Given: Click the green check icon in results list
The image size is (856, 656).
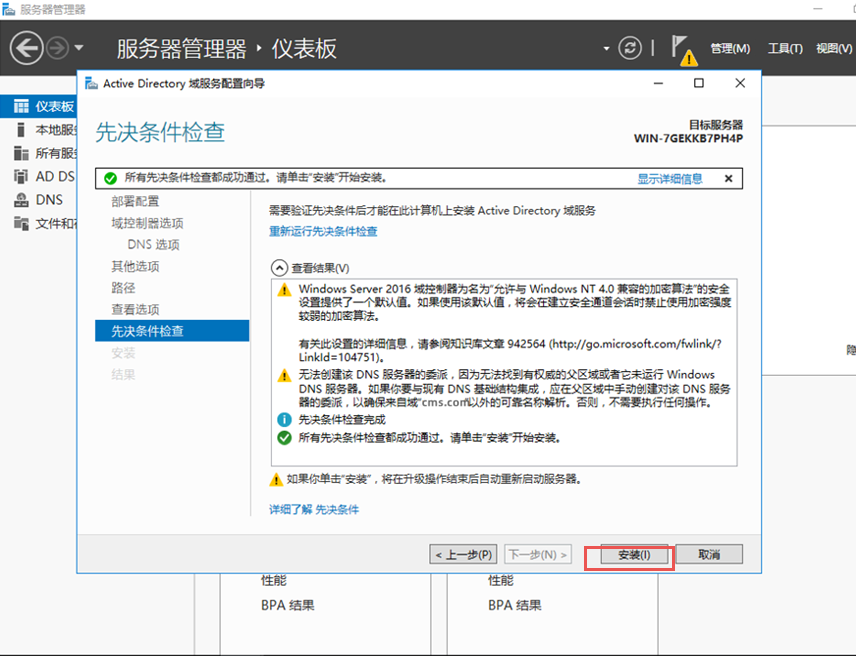Looking at the screenshot, I should click(284, 438).
